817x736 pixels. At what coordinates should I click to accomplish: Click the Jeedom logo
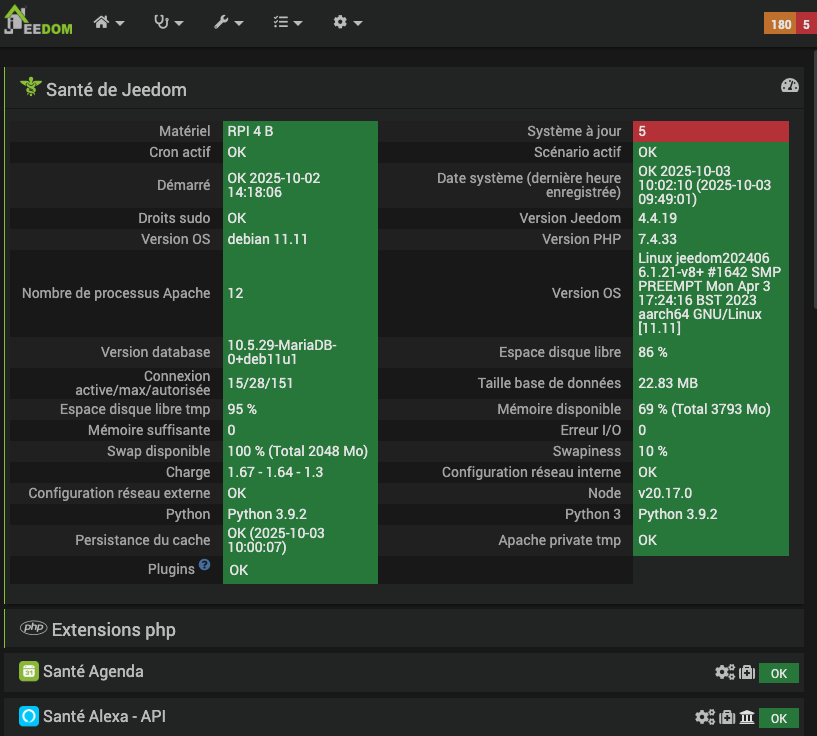coord(37,22)
